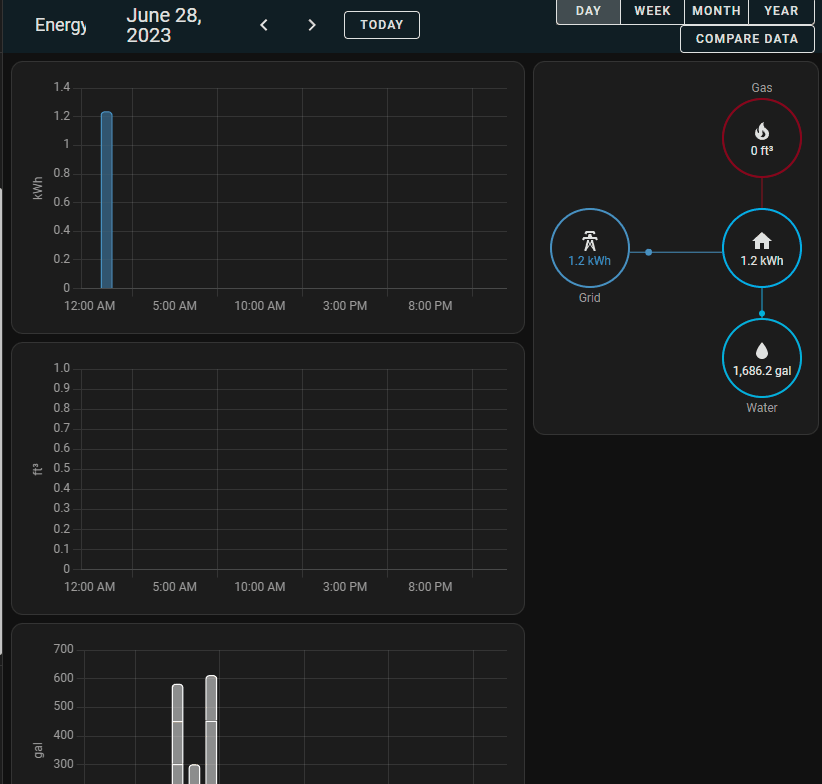Click the home consumption icon
The width and height of the screenshot is (822, 784).
[x=761, y=240]
